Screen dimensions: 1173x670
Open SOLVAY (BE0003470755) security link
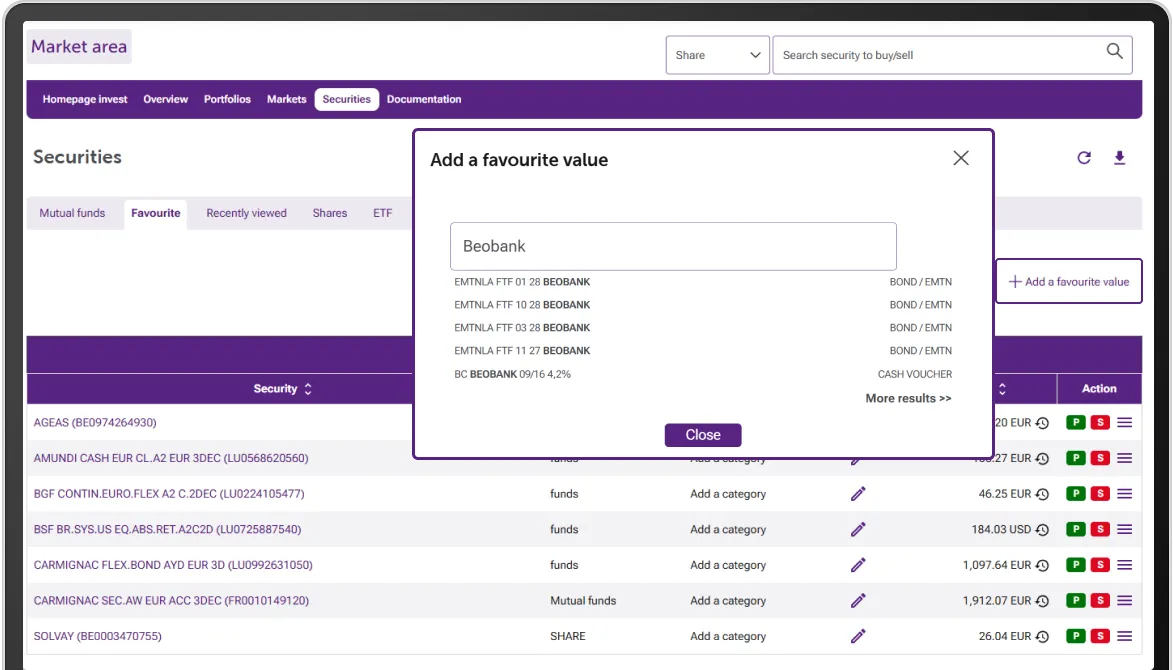97,636
